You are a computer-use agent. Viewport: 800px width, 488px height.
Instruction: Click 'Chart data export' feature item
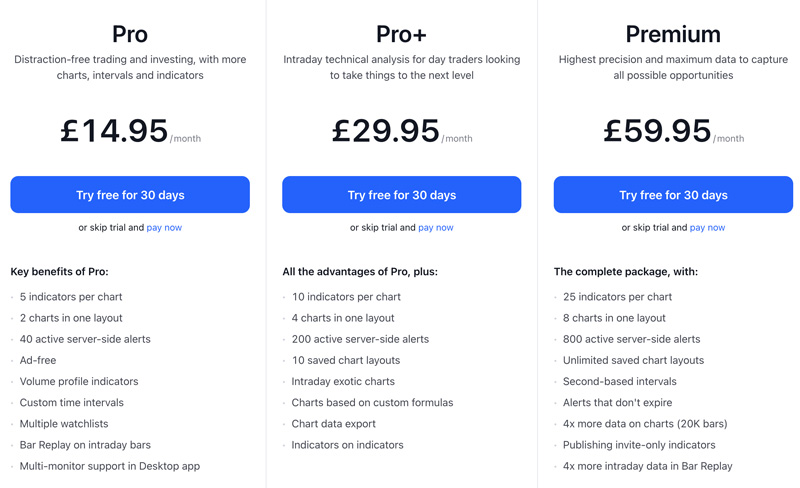[334, 424]
